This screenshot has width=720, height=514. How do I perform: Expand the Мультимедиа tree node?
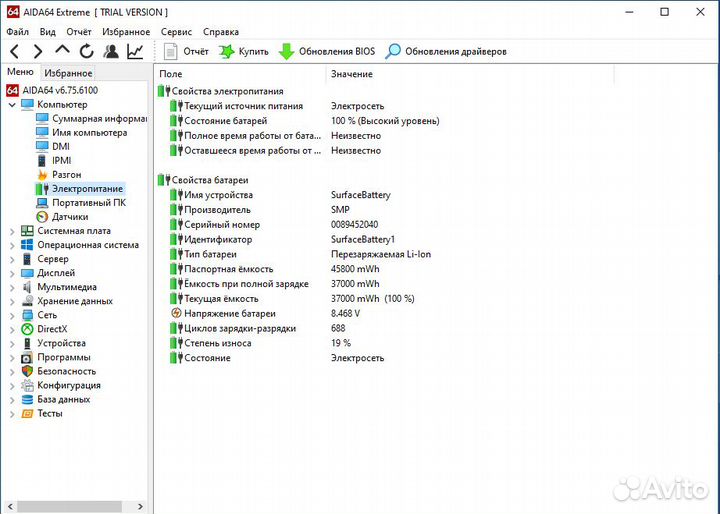point(12,287)
